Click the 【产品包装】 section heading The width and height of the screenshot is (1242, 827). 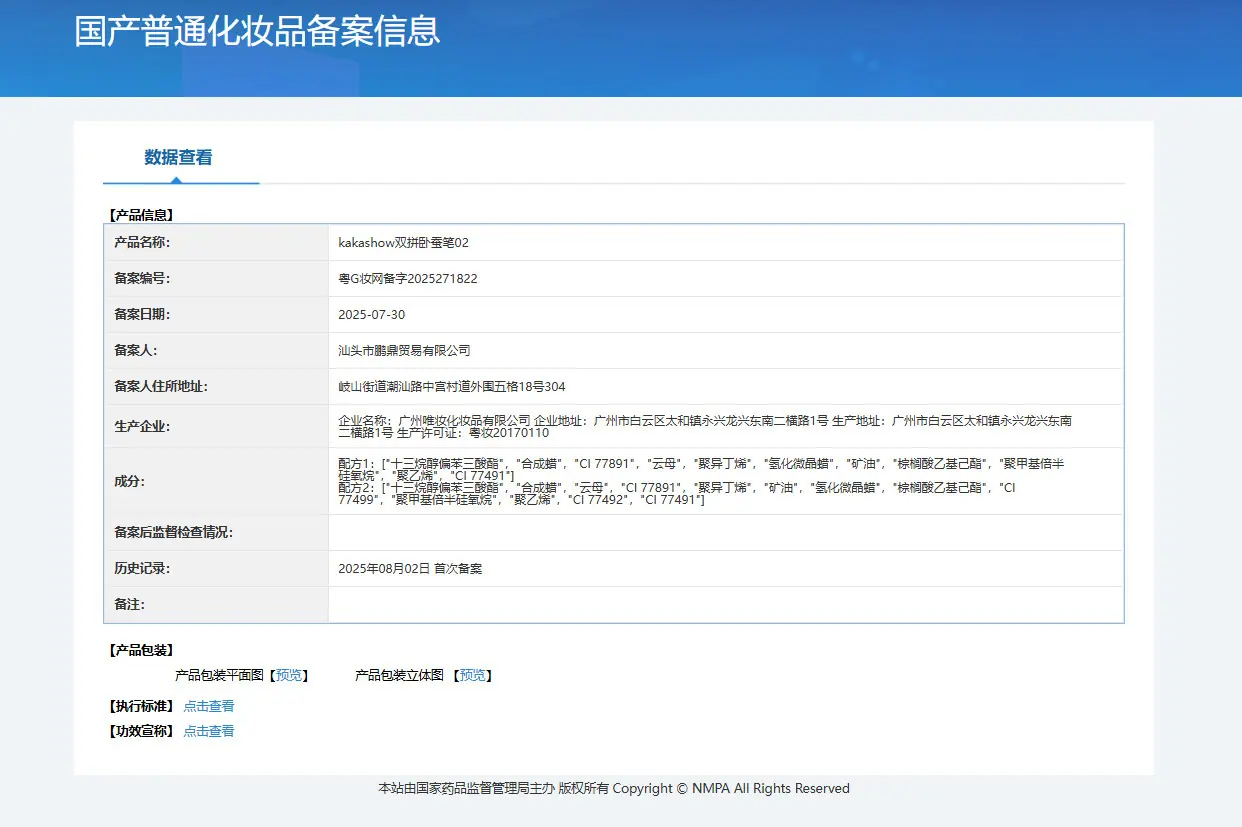141,650
